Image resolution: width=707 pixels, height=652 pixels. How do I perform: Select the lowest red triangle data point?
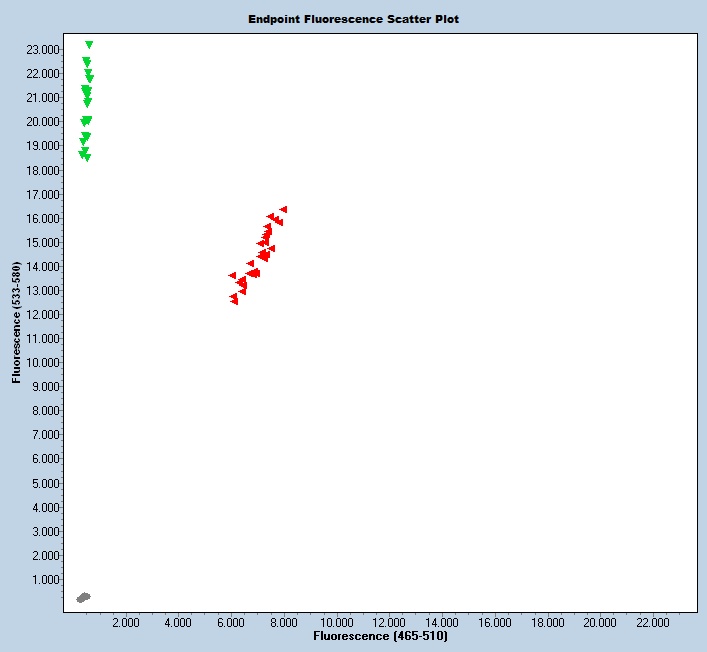[234, 301]
